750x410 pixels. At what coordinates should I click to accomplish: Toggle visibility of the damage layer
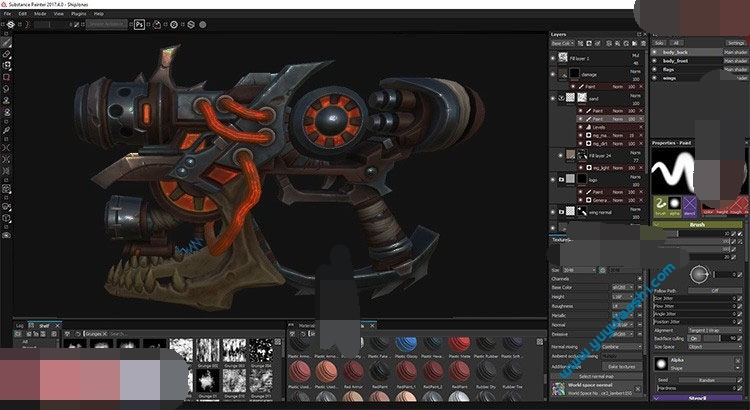[x=553, y=74]
